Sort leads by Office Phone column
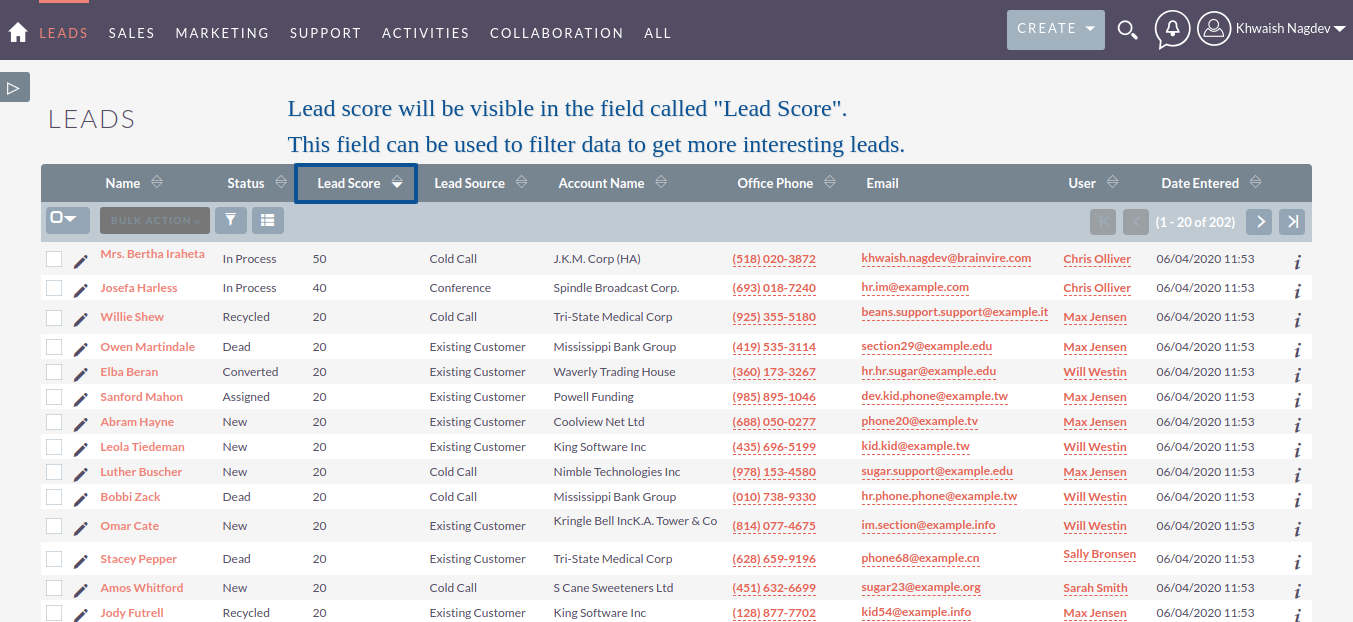The image size is (1353, 622). pos(786,183)
